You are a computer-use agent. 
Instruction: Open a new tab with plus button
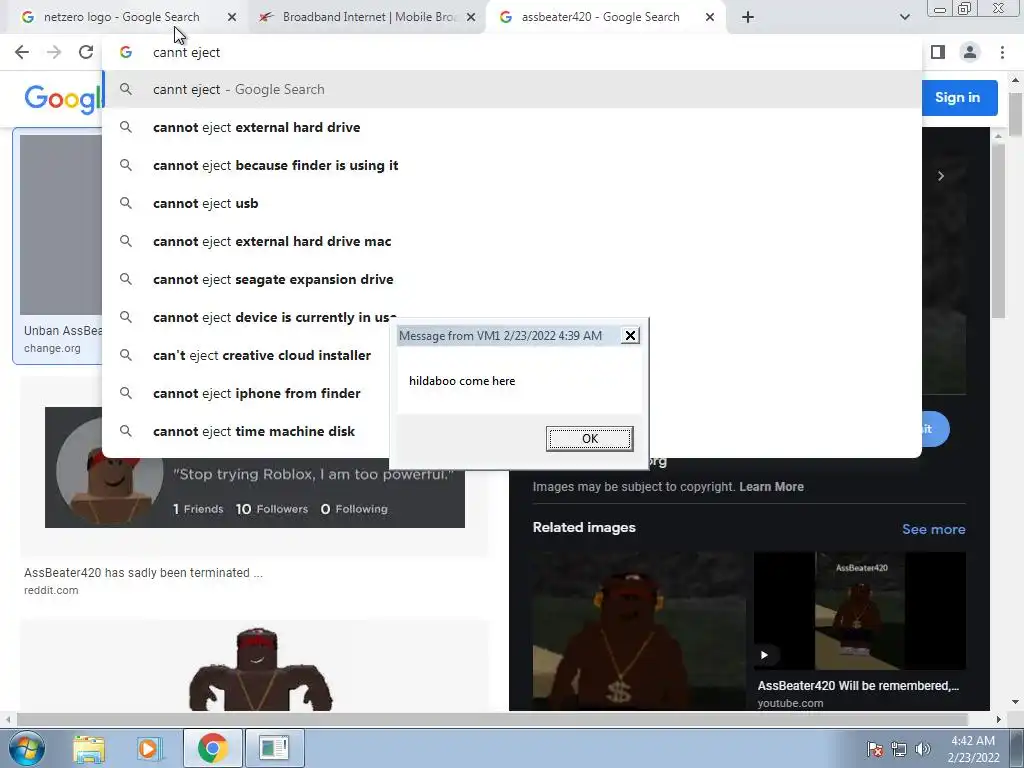pos(748,17)
